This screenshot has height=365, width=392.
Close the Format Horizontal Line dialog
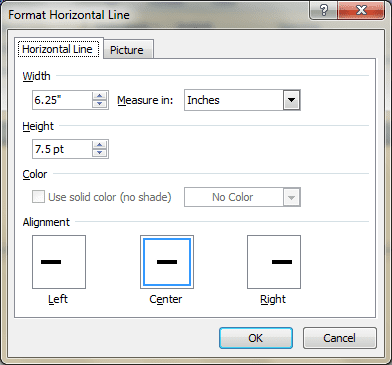pos(361,10)
